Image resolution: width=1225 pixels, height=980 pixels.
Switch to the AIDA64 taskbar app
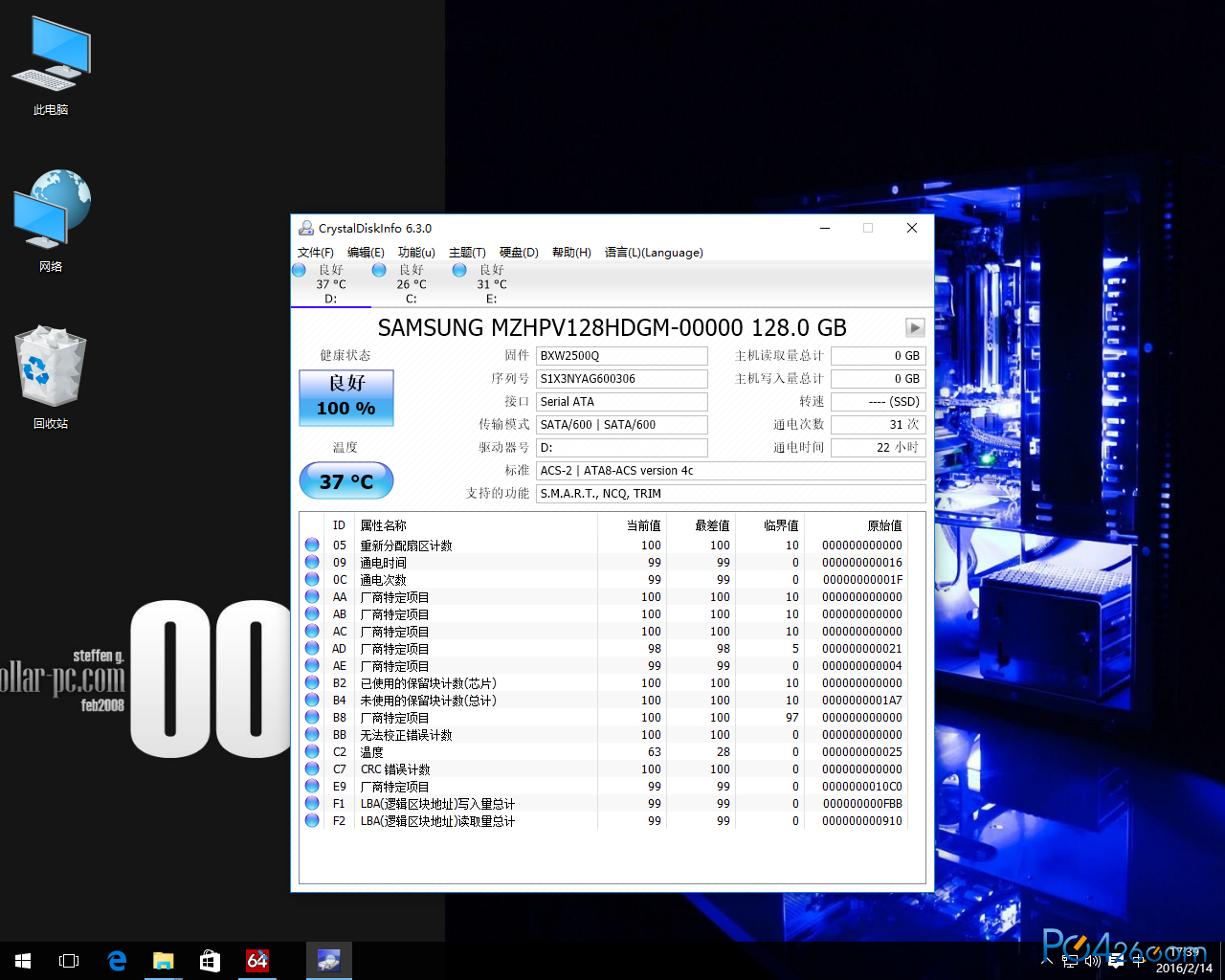(257, 961)
